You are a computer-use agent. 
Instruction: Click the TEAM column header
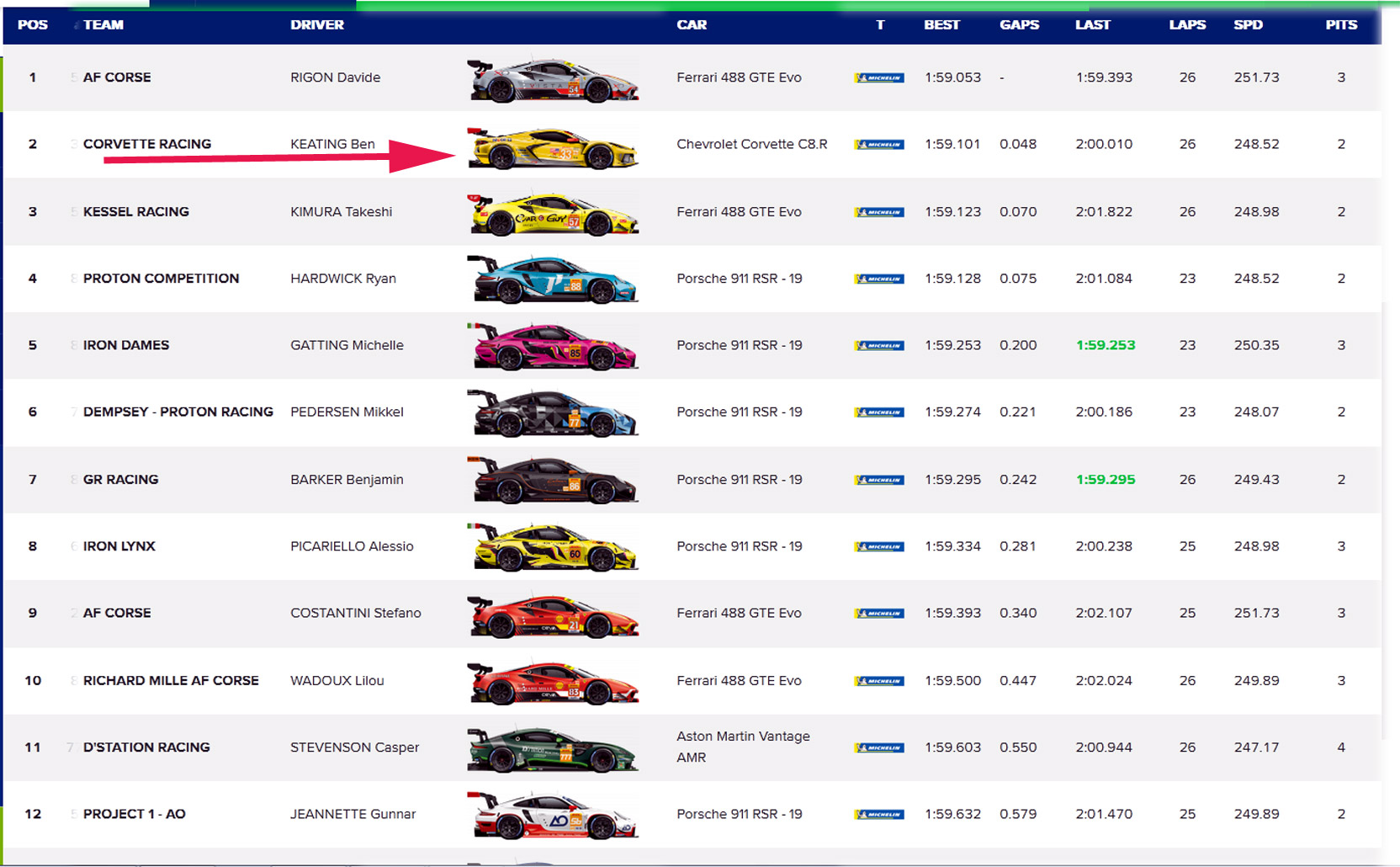(103, 24)
